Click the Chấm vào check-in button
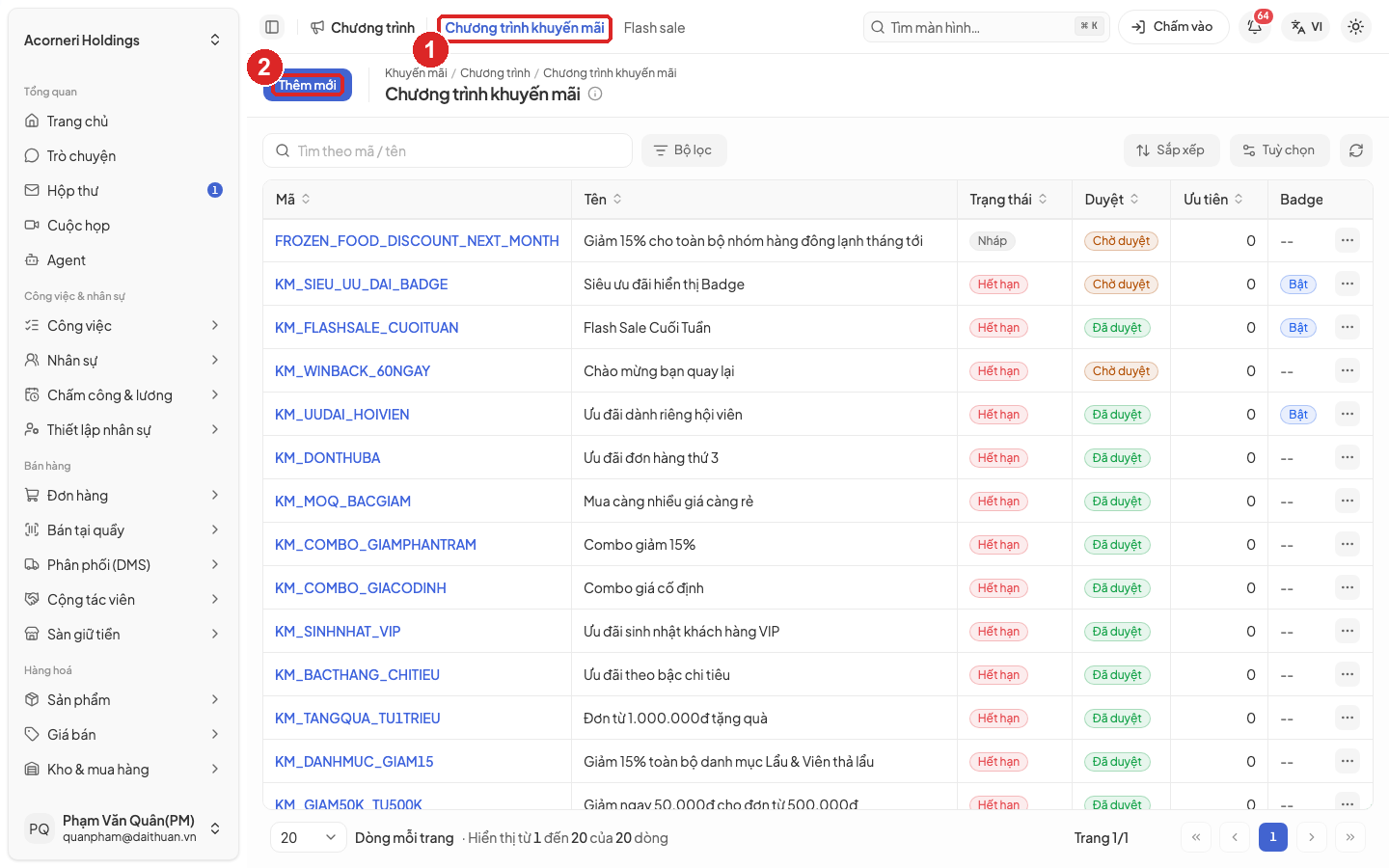1389x868 pixels. coord(1173,27)
